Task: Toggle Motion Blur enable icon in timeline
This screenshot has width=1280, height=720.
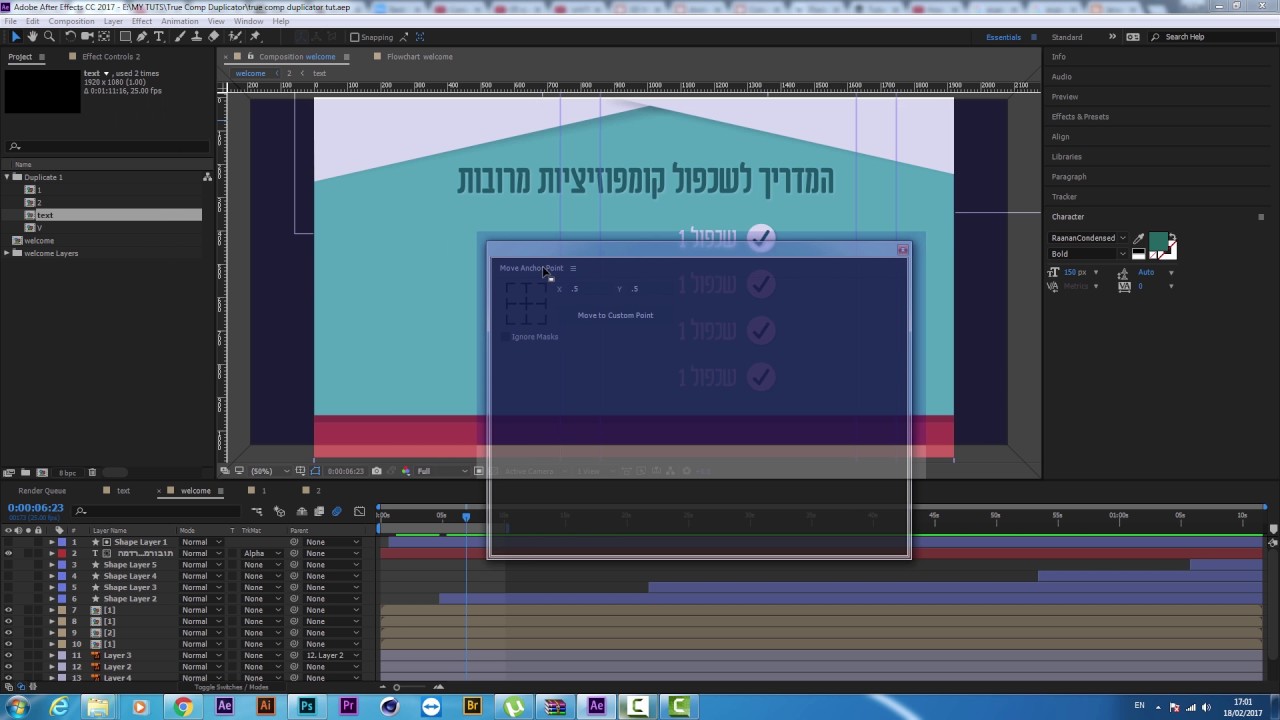Action: (336, 512)
